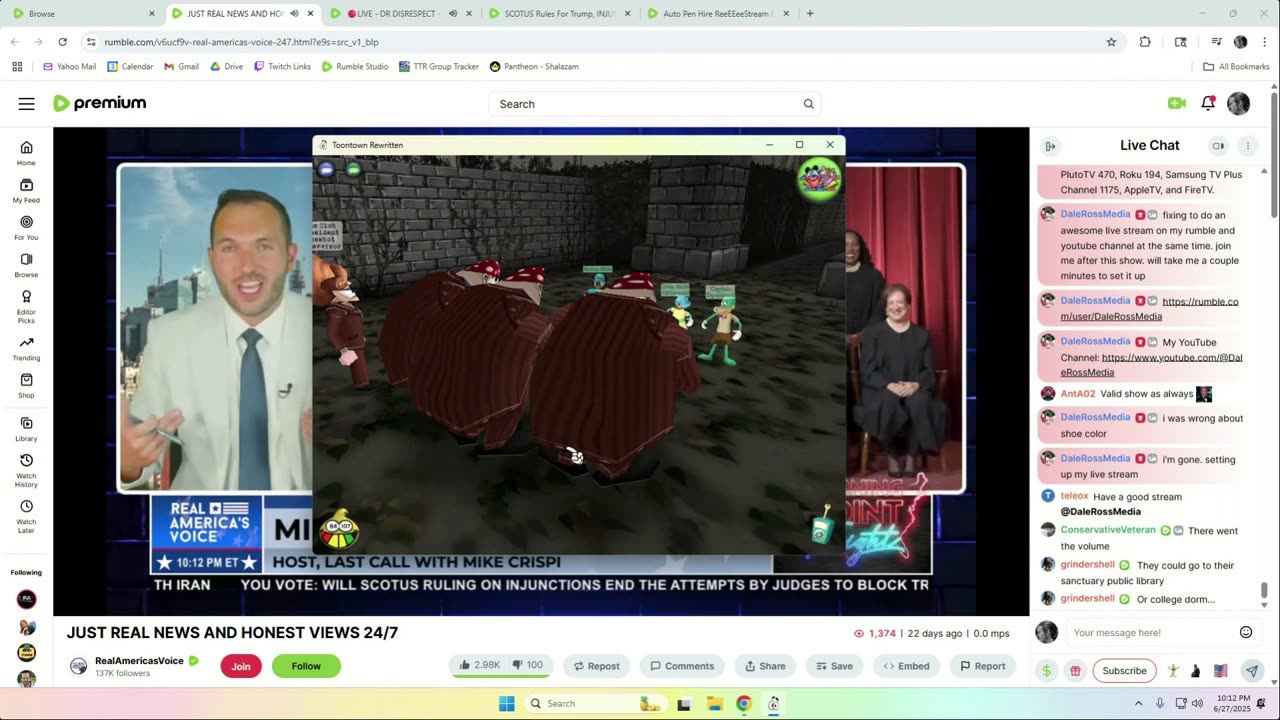This screenshot has height=720, width=1280.
Task: Open My Feed in sidebar
Action: (x=26, y=190)
